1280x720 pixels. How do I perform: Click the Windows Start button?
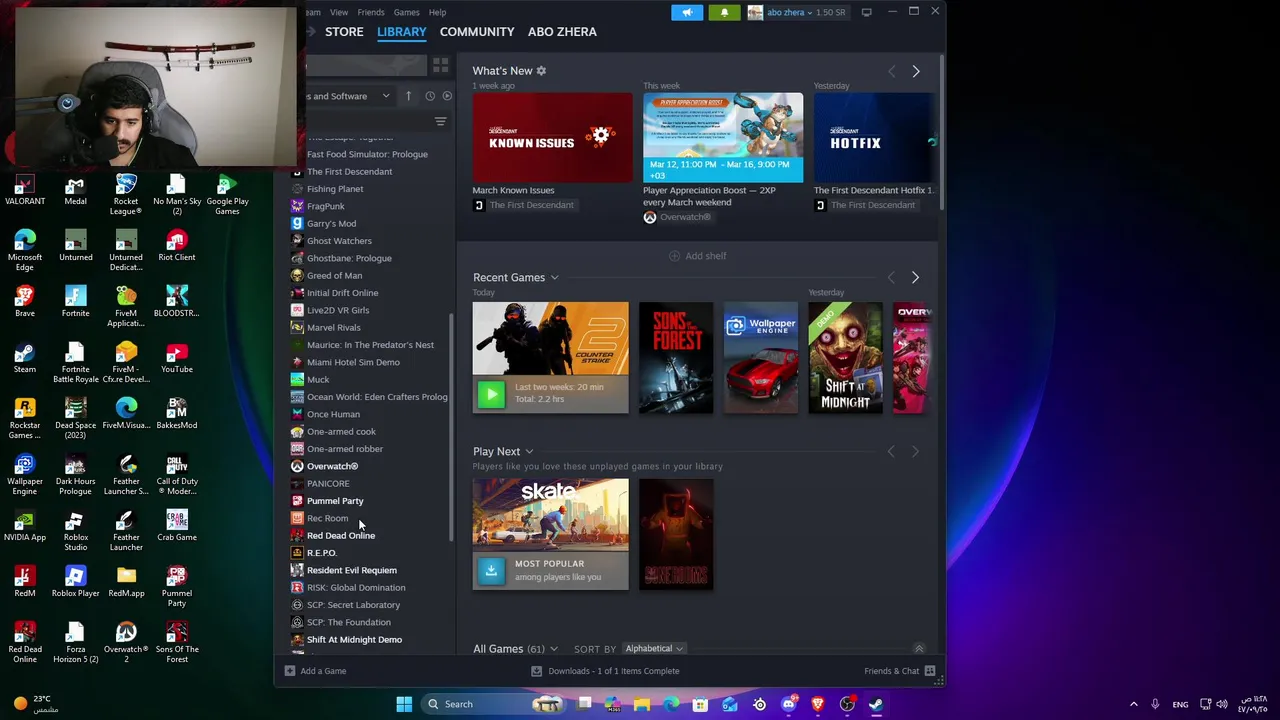pos(404,704)
